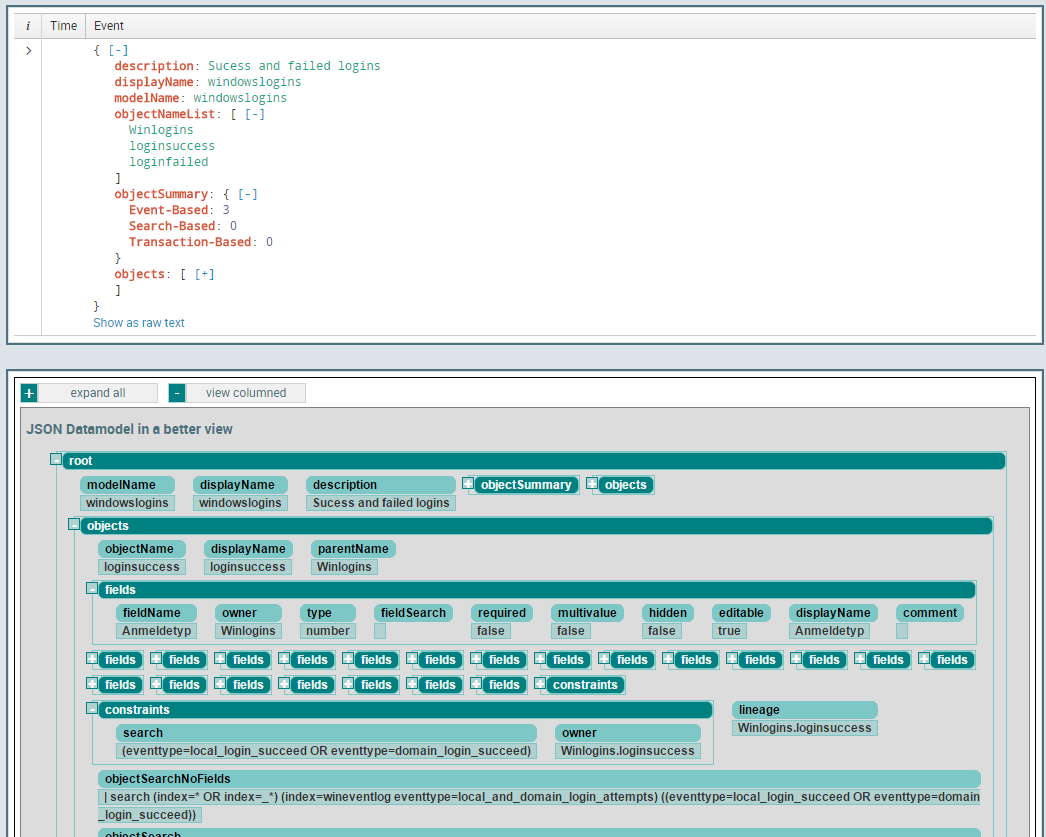Click the comment label in fields
Image resolution: width=1046 pixels, height=837 pixels.
point(930,613)
